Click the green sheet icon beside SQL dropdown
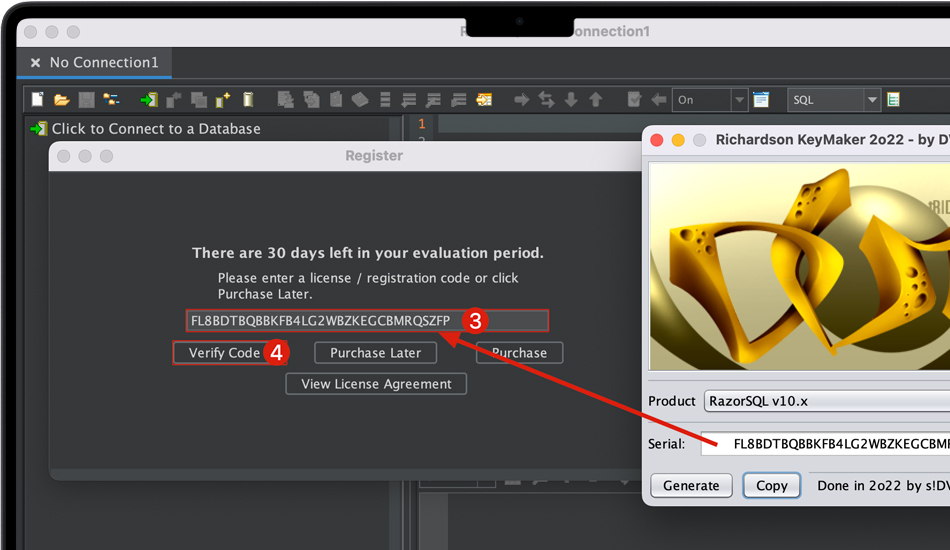950x550 pixels. (893, 100)
